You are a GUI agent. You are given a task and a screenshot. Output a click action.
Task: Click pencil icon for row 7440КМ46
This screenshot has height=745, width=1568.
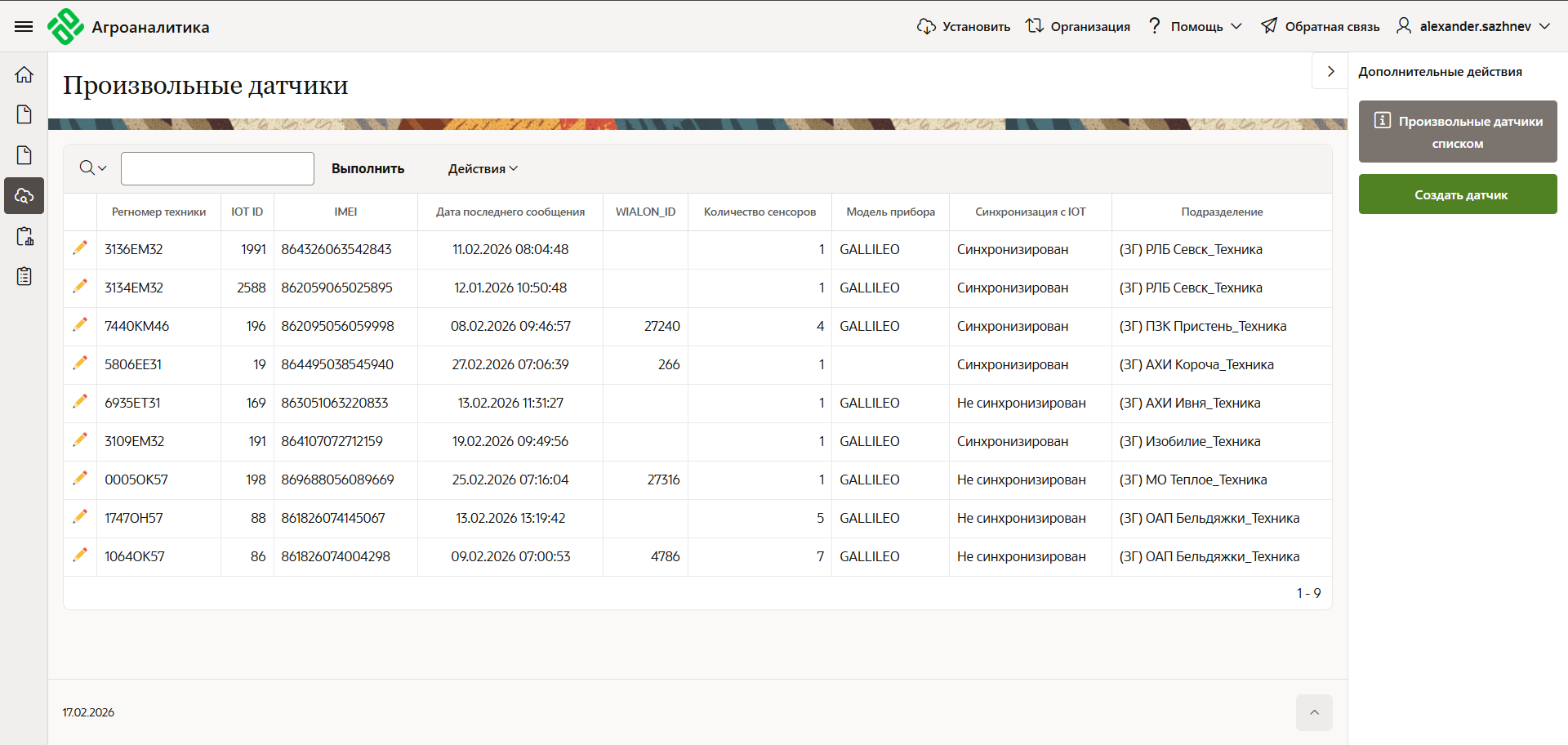80,325
